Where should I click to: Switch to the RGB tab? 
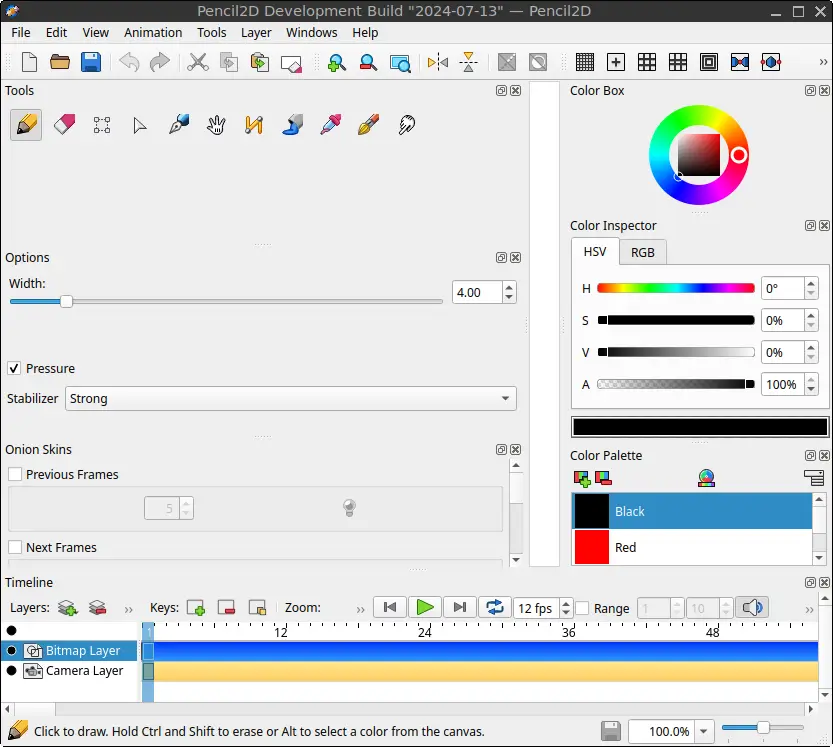click(643, 252)
